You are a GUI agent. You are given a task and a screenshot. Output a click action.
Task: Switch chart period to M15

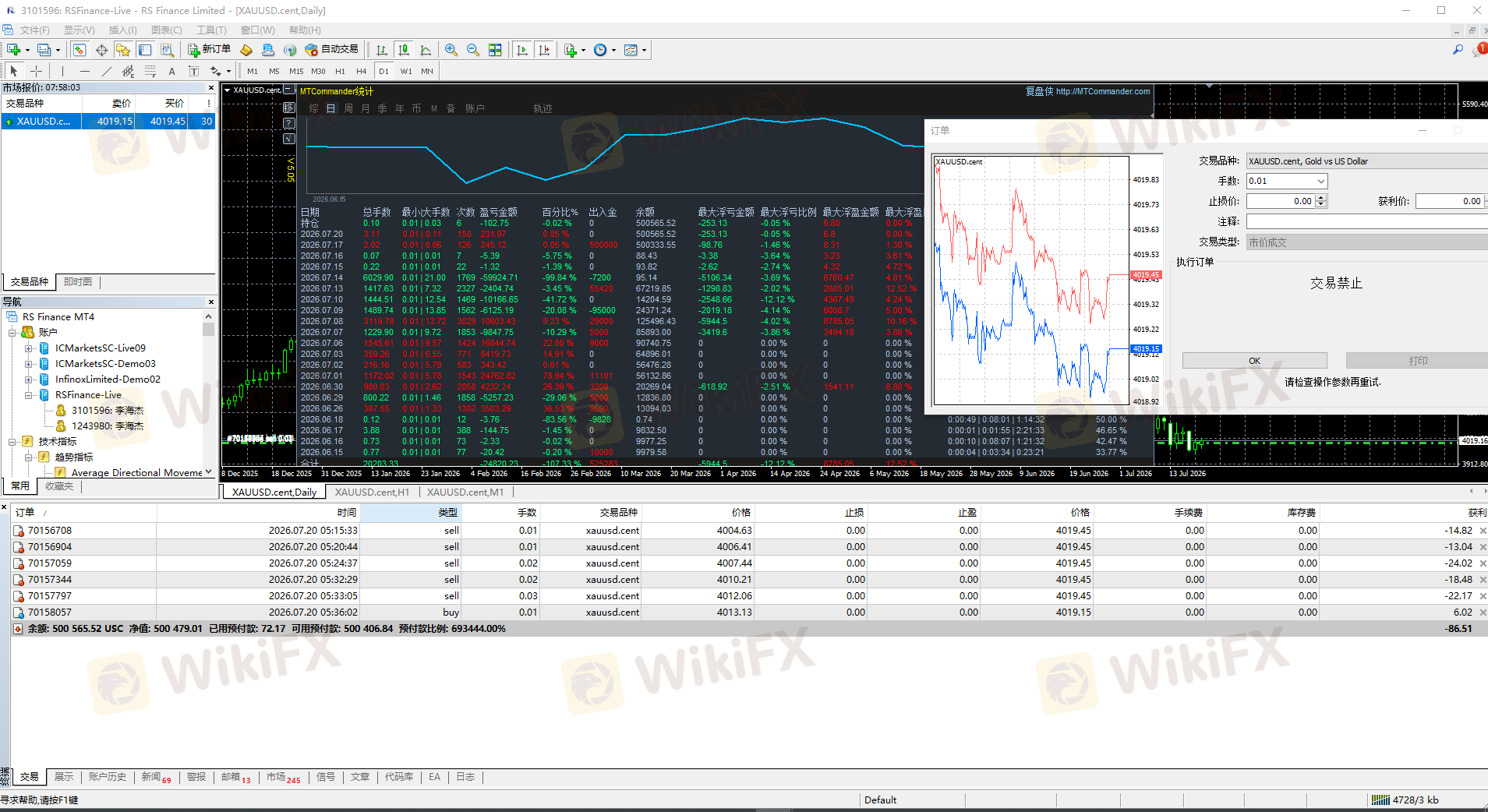click(x=296, y=71)
